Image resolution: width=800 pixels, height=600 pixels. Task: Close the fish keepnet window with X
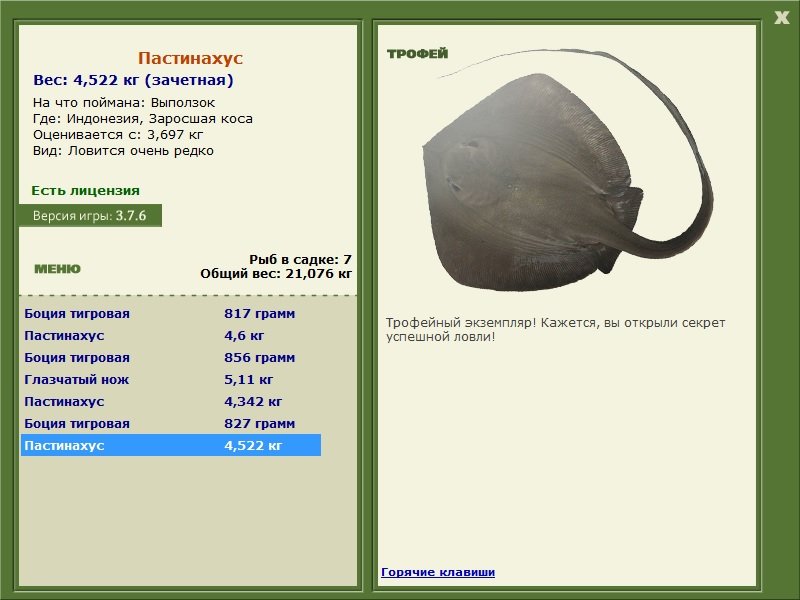(781, 18)
